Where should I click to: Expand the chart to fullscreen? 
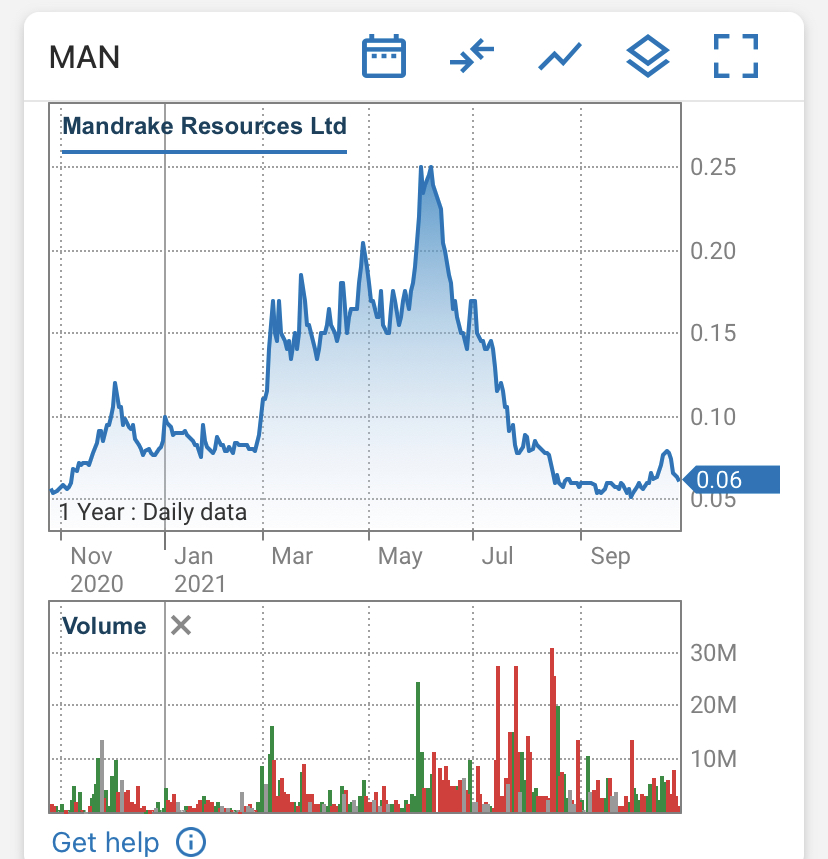(x=736, y=56)
